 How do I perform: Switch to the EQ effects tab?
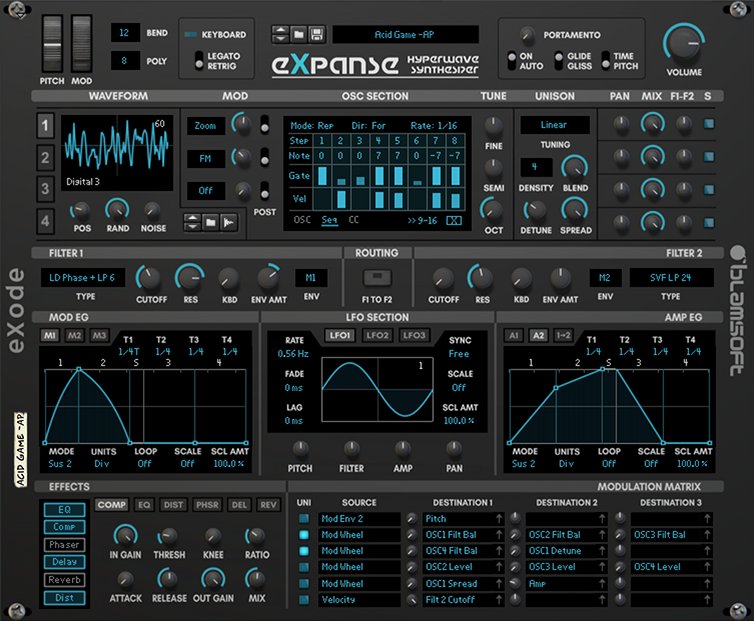point(144,505)
